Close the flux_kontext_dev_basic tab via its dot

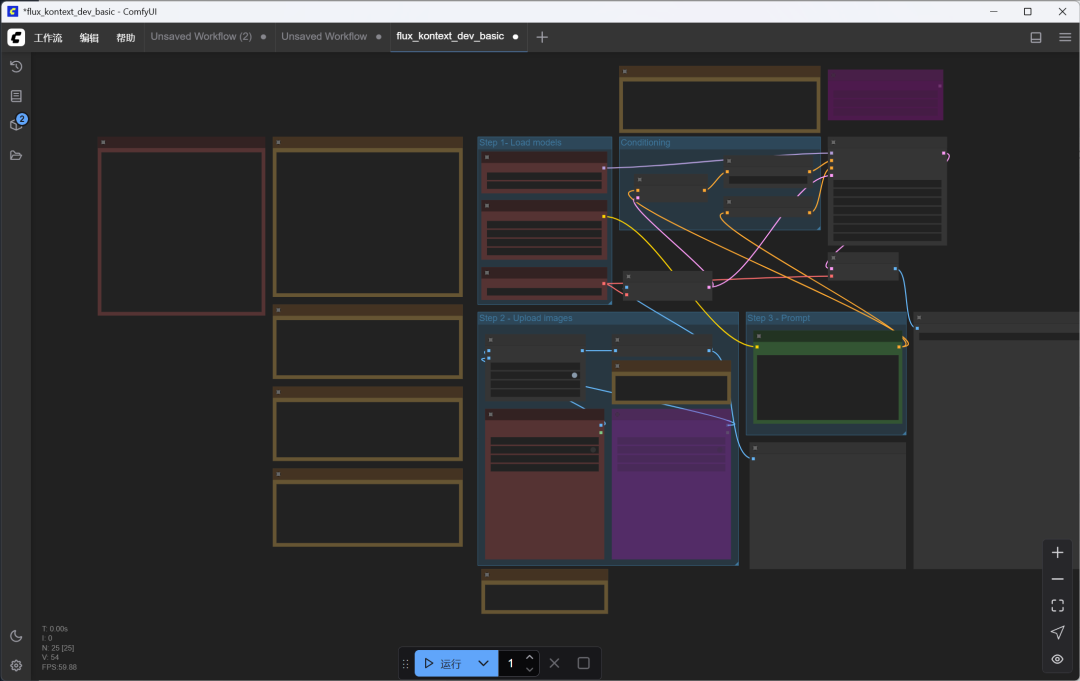click(515, 37)
